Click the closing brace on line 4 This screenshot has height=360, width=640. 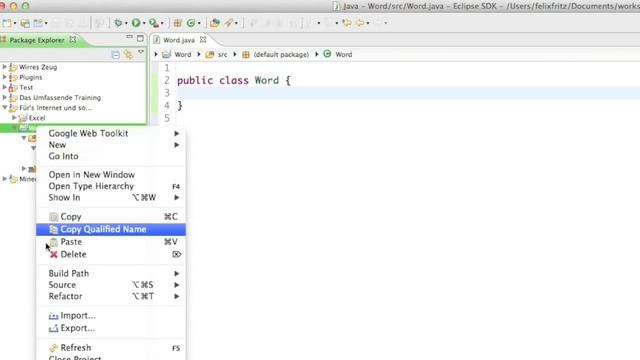tap(180, 106)
